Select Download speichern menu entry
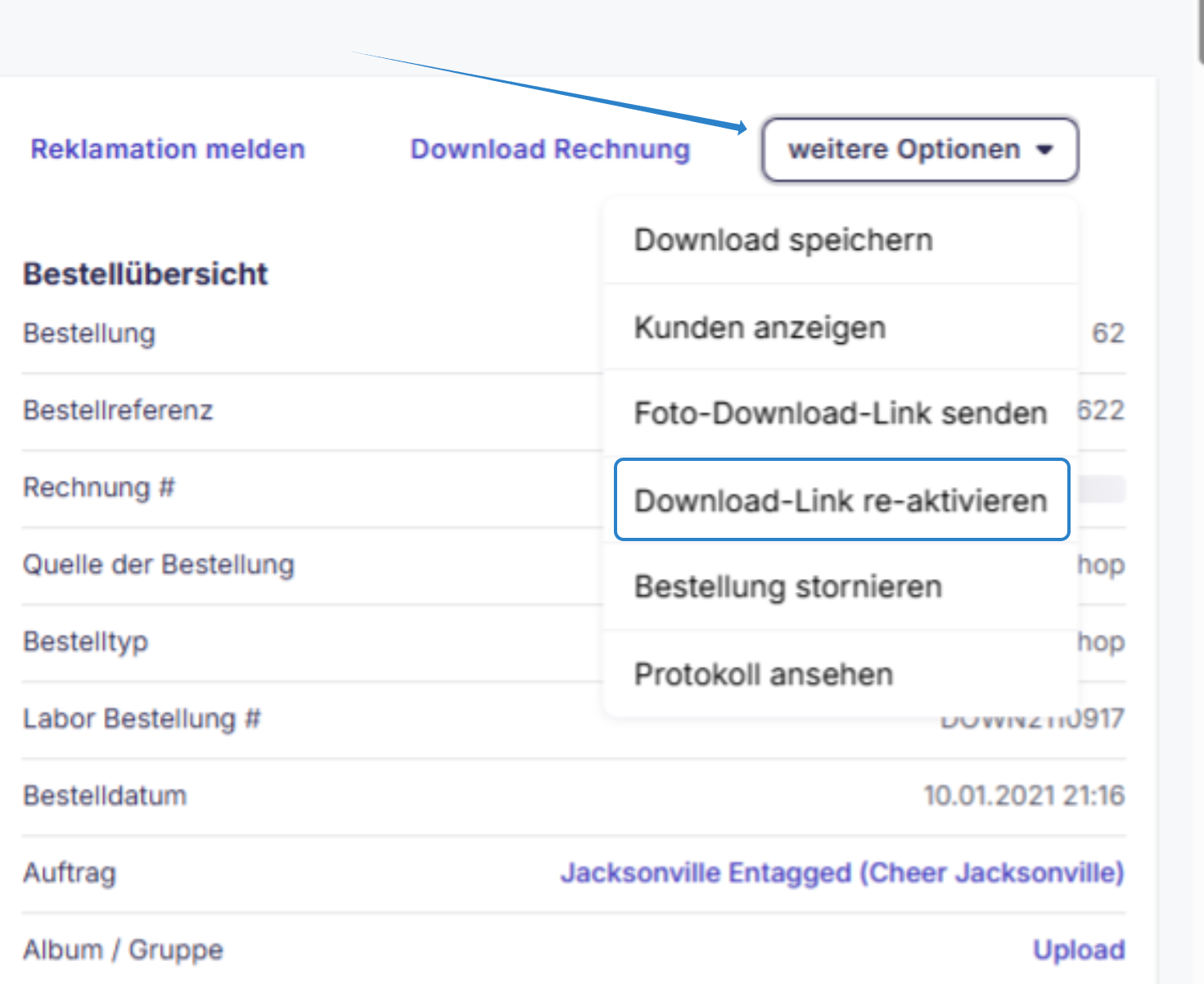The height and width of the screenshot is (984, 1204). pyautogui.click(x=841, y=240)
